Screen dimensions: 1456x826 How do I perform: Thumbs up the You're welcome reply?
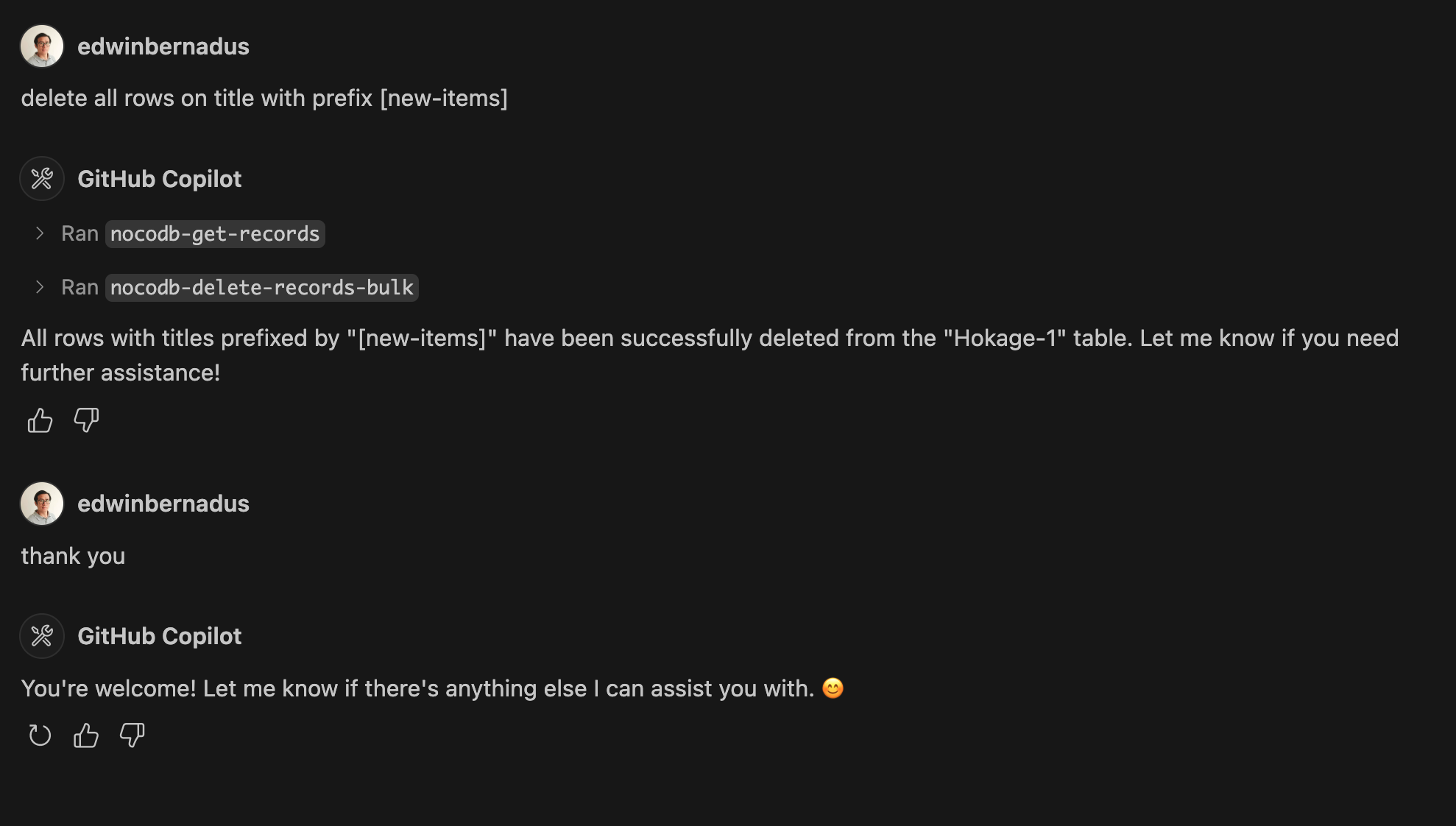pos(86,735)
